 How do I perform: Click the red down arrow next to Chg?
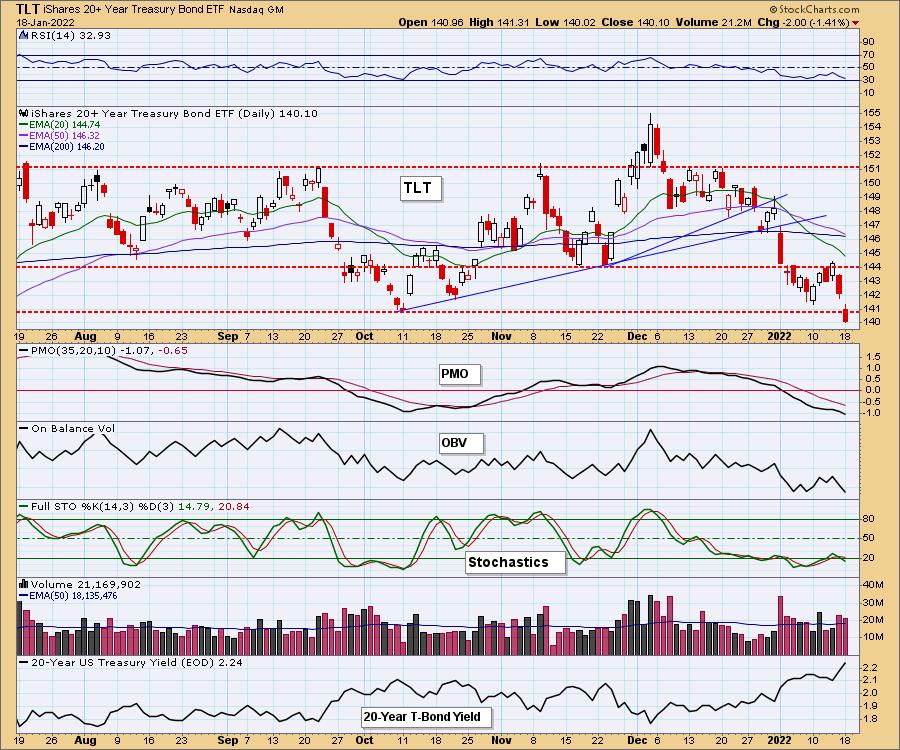856,23
